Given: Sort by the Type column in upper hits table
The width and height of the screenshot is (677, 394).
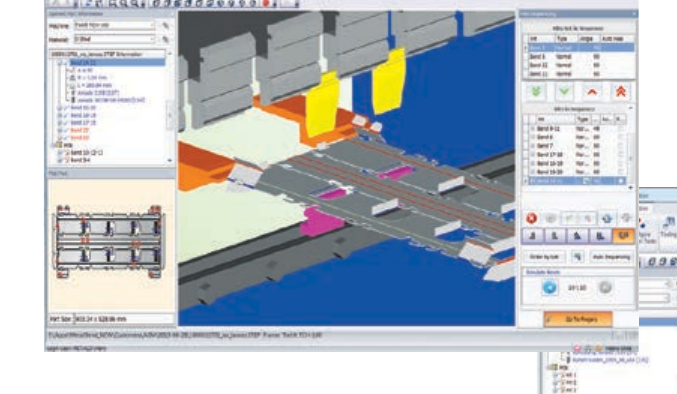Looking at the screenshot, I should pos(566,39).
